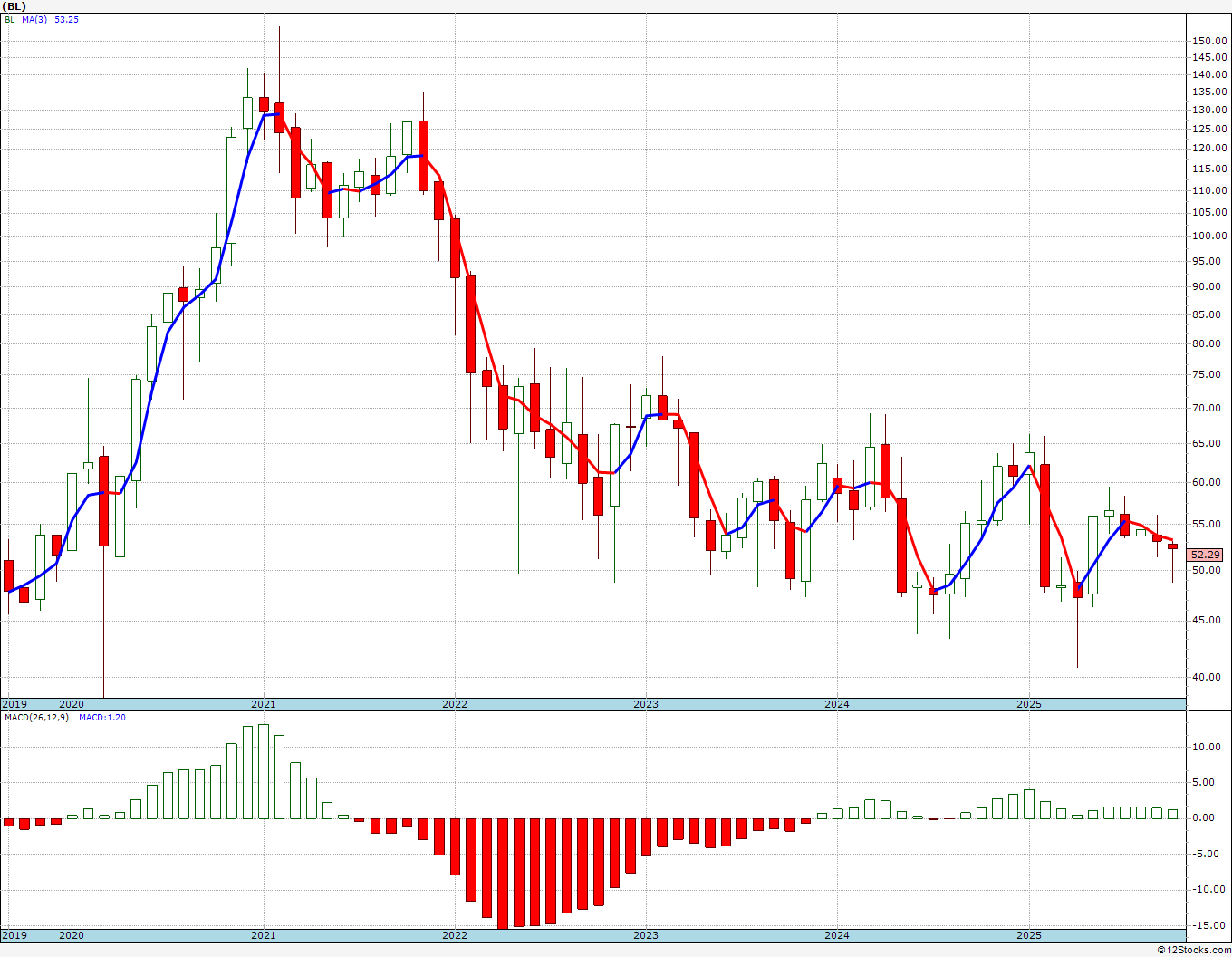Select 2023 on the price chart time axis
The image size is (1232, 957).
click(646, 704)
